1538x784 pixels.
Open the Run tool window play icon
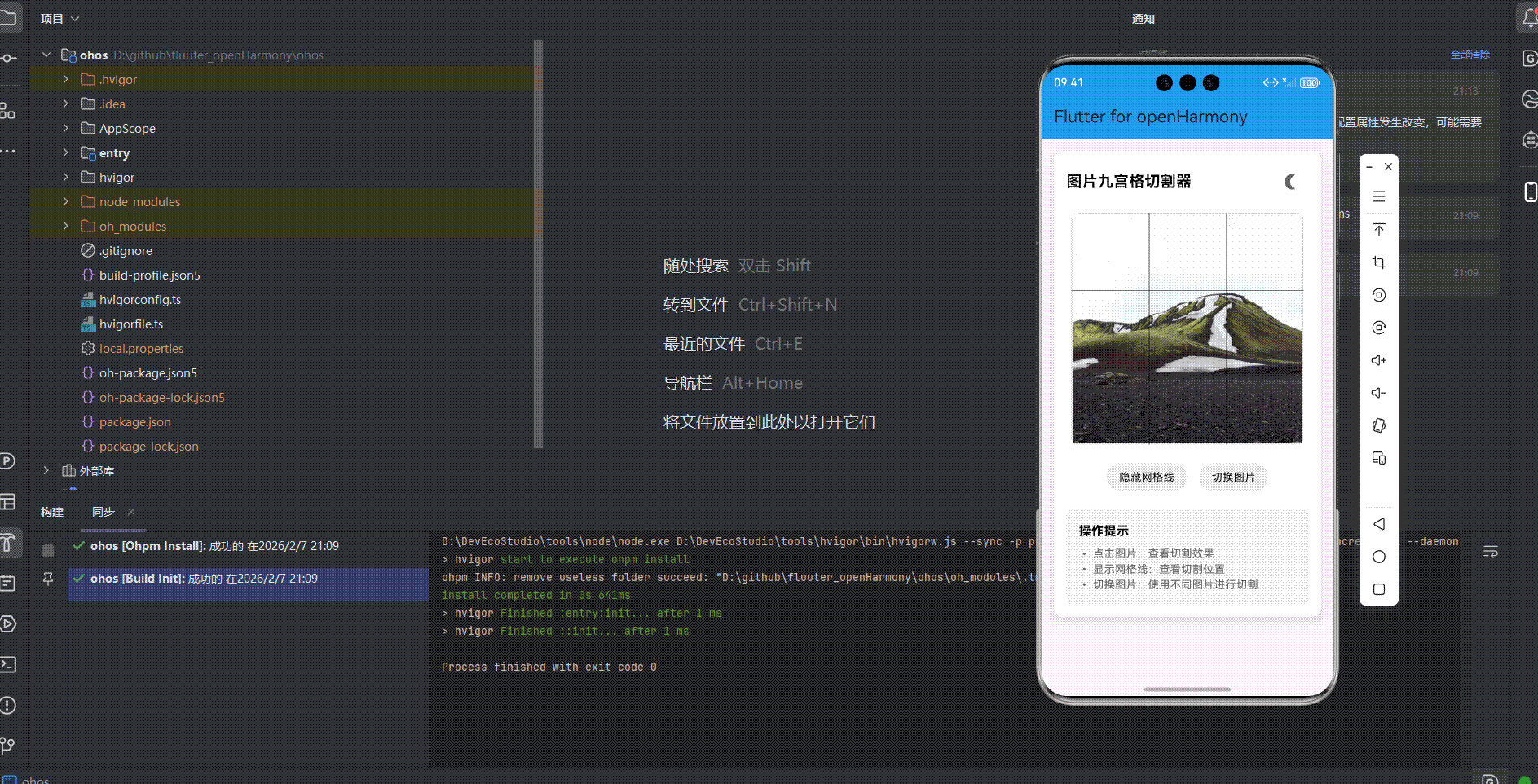[7, 623]
